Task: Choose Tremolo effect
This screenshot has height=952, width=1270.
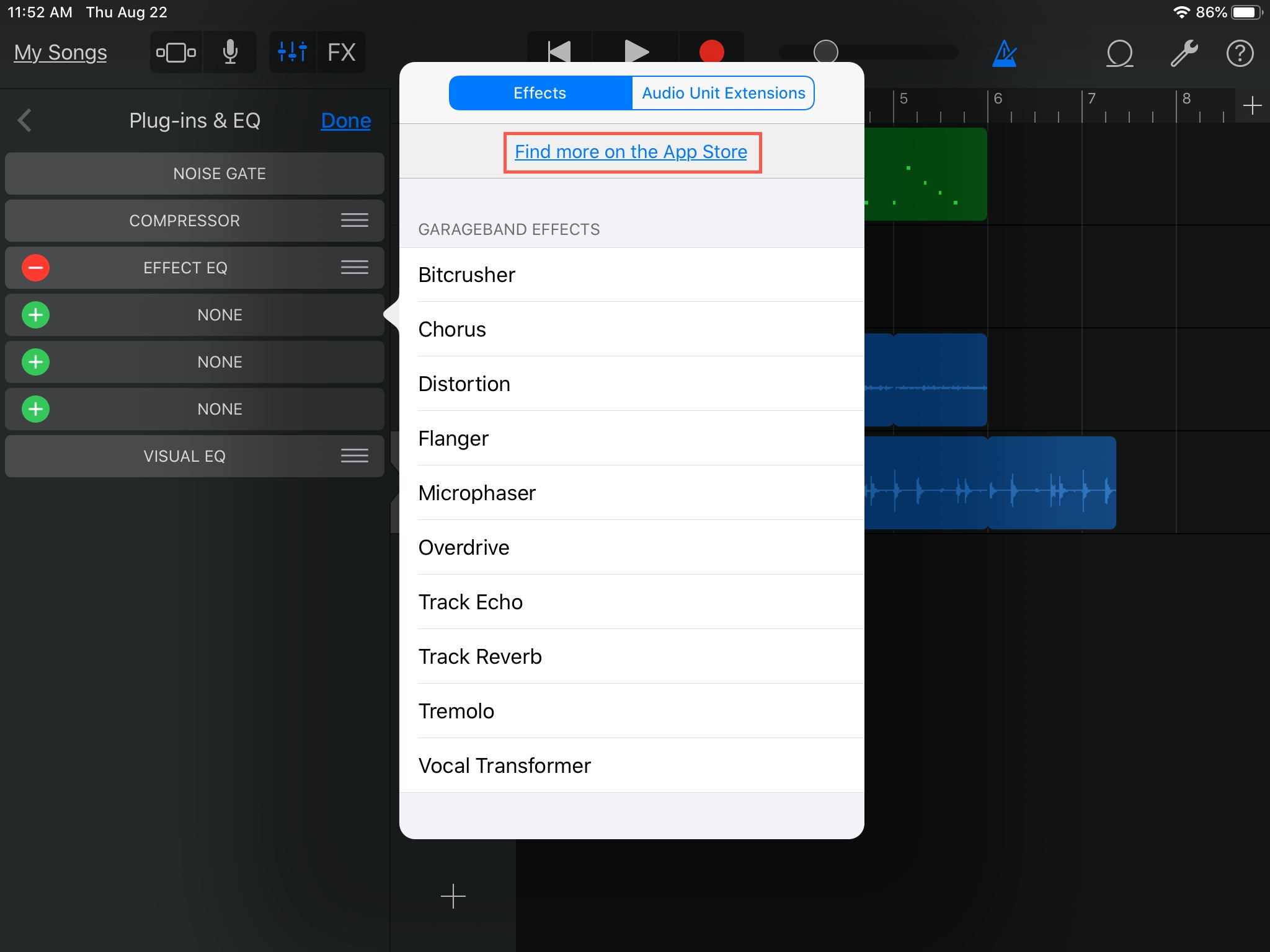Action: pos(632,711)
